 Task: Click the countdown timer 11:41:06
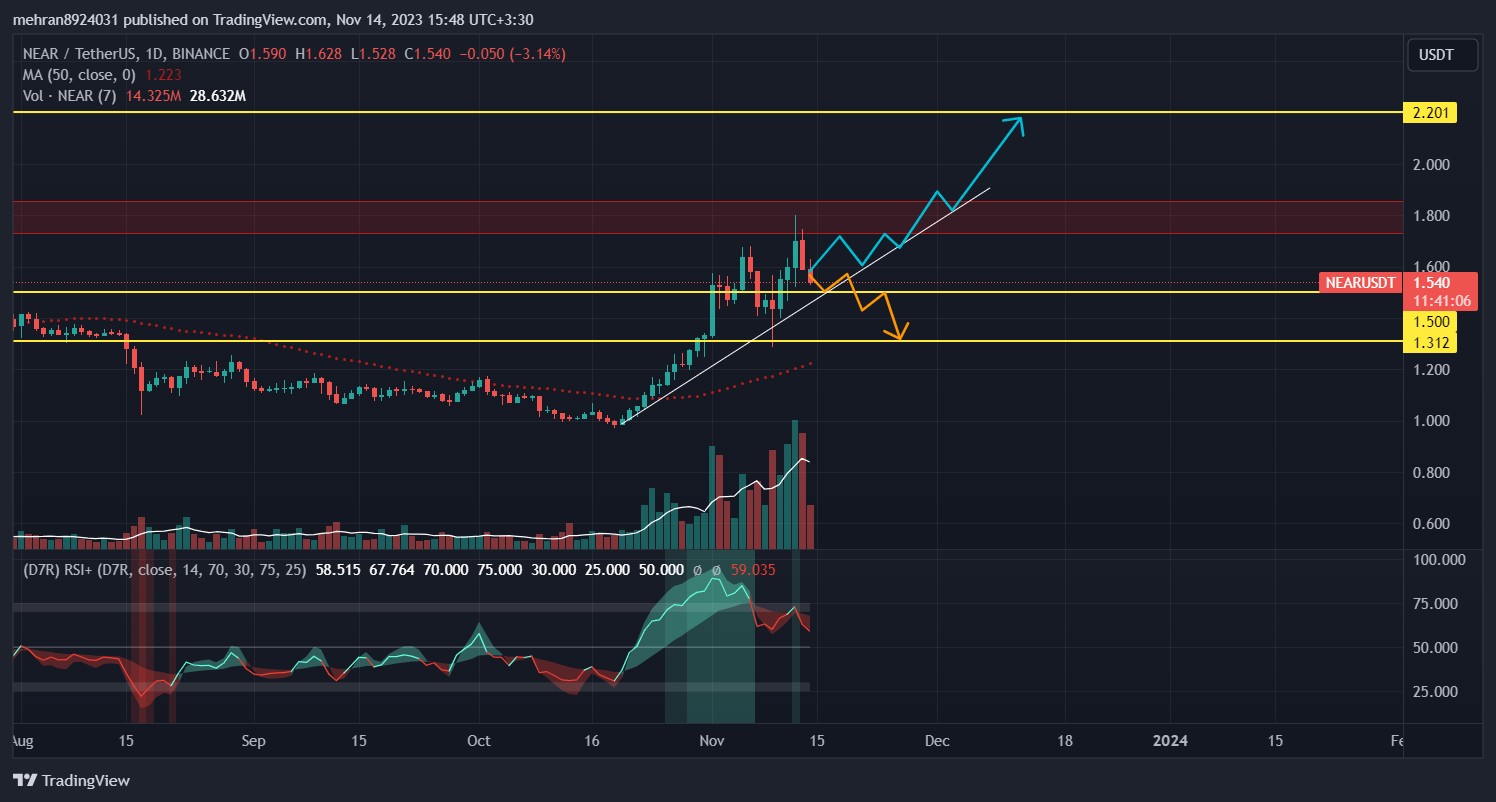pyautogui.click(x=1441, y=300)
